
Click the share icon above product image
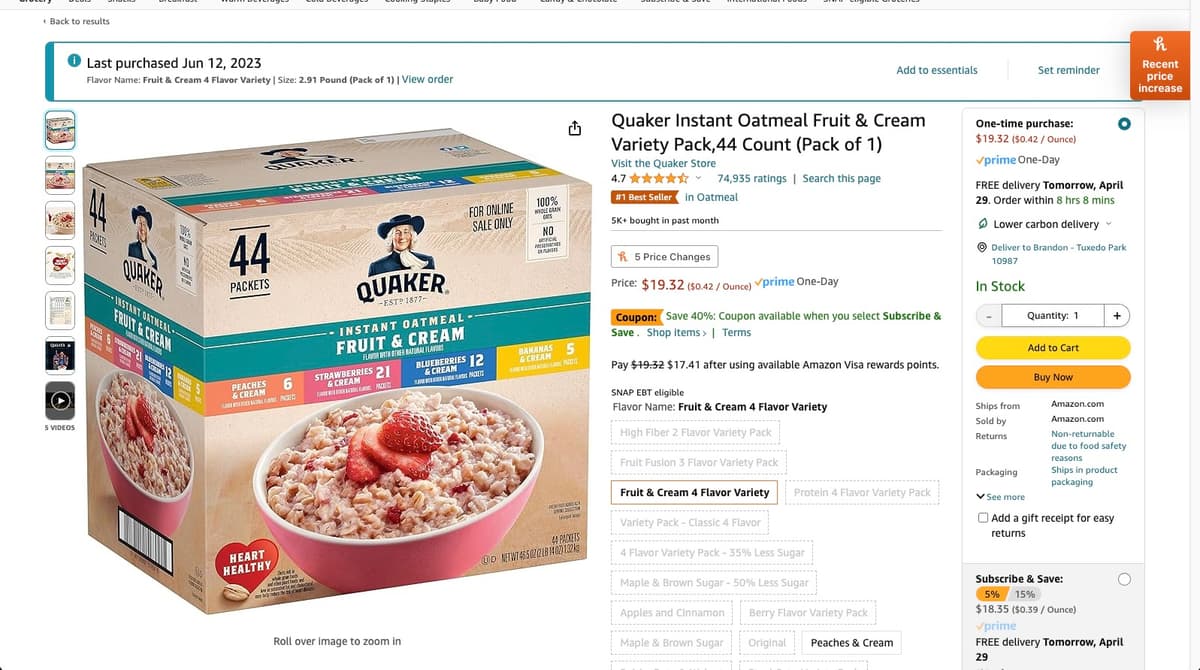(x=574, y=129)
